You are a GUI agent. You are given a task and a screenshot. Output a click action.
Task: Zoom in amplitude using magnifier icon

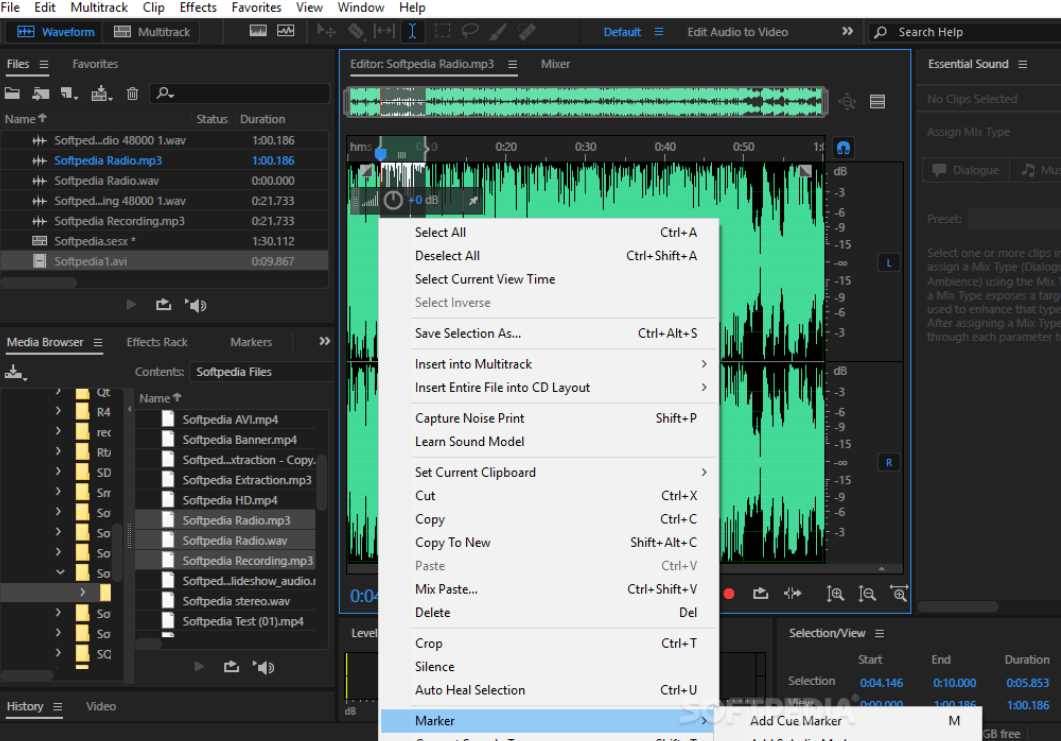pos(835,593)
